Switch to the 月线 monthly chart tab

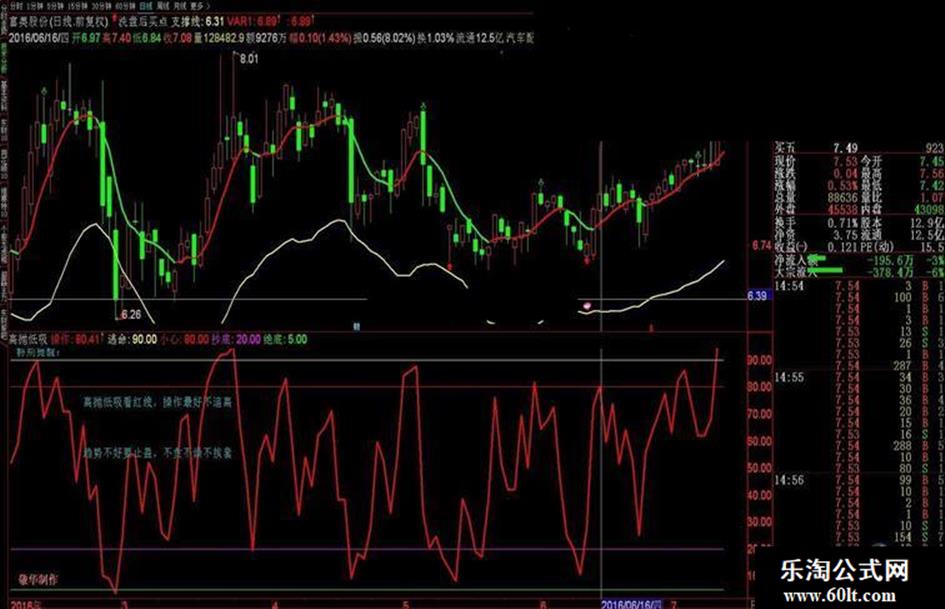tap(180, 5)
